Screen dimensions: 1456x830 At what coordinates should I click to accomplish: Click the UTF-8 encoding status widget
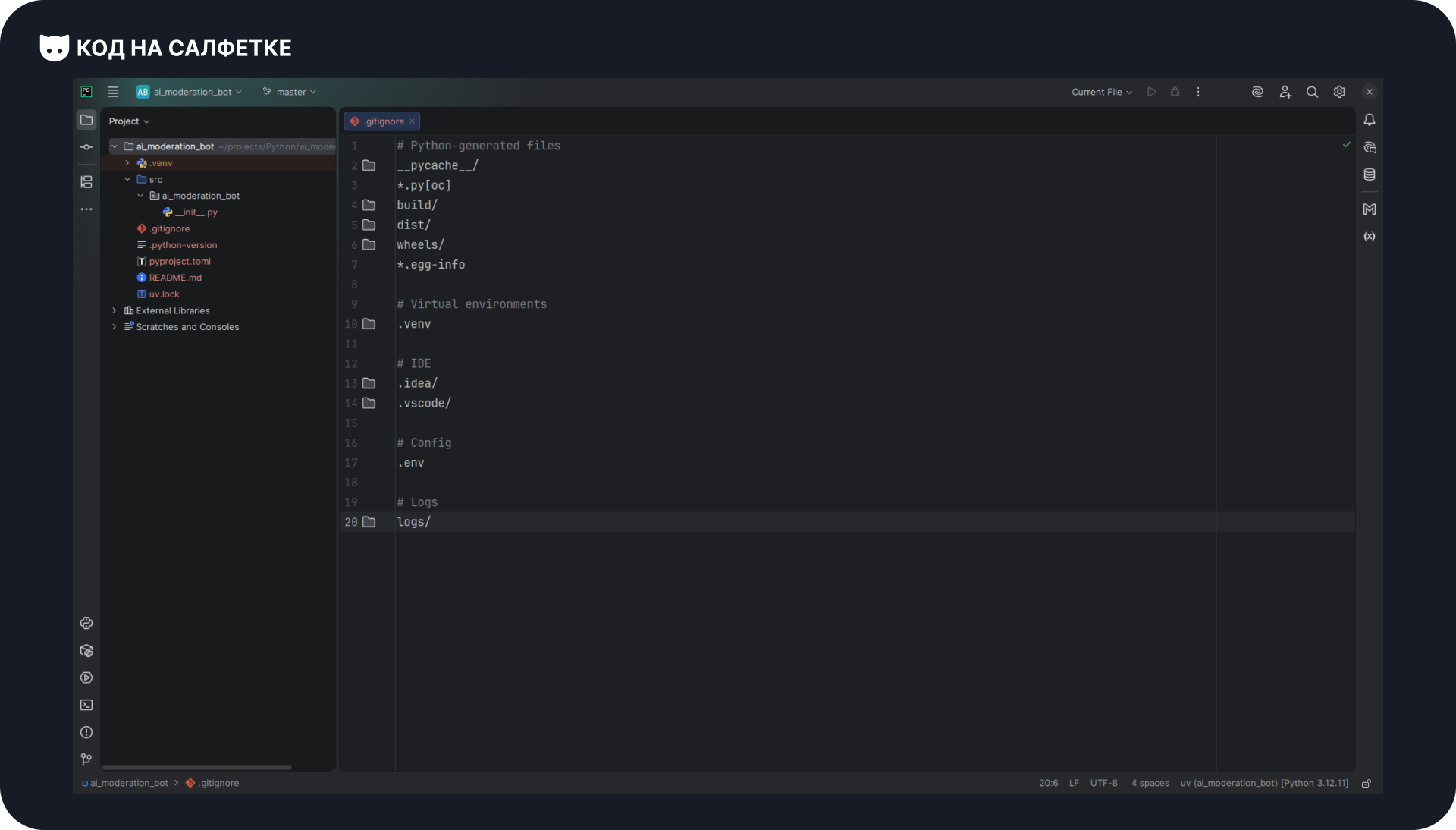pos(1103,784)
